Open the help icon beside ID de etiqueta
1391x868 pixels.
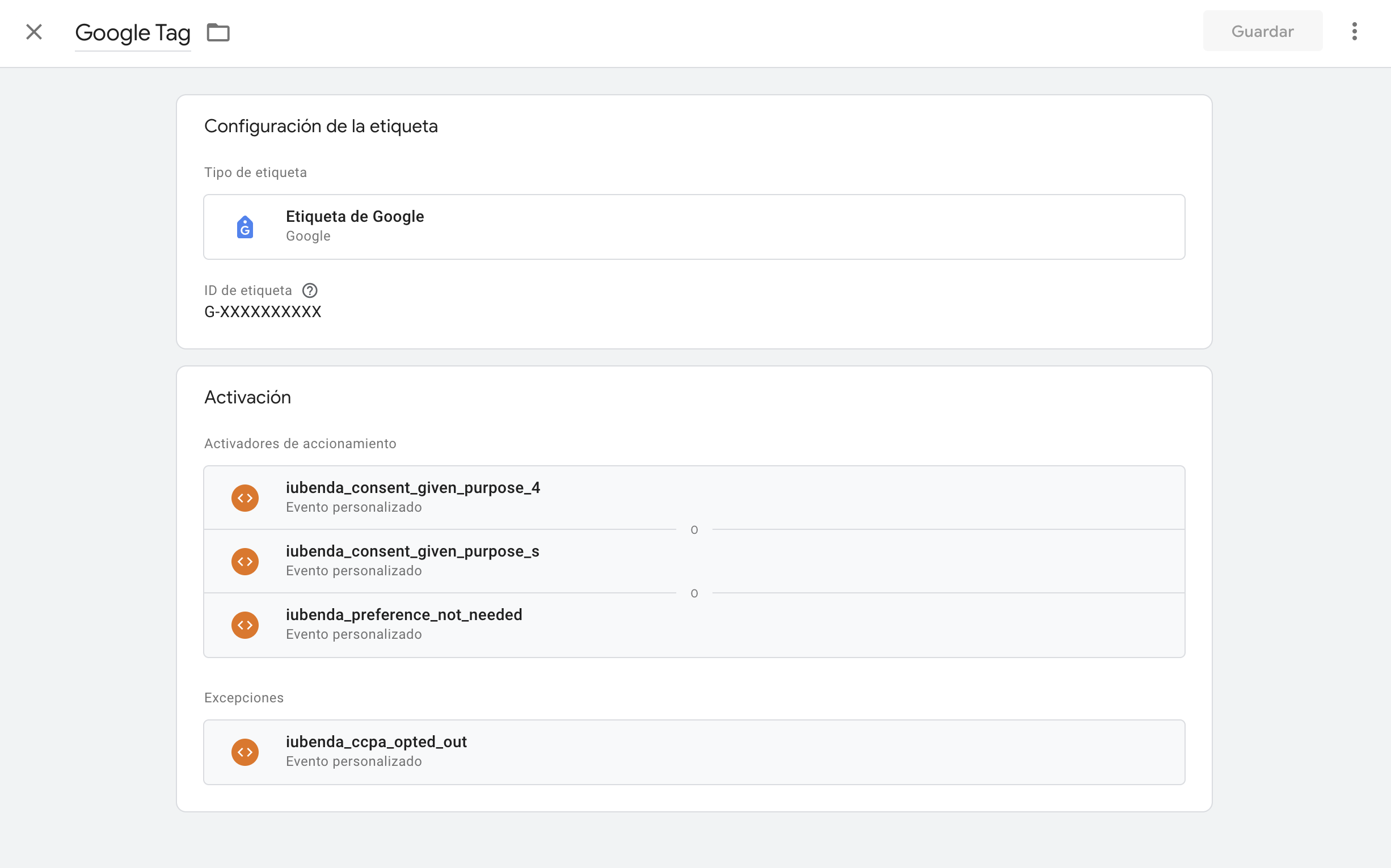coord(310,290)
